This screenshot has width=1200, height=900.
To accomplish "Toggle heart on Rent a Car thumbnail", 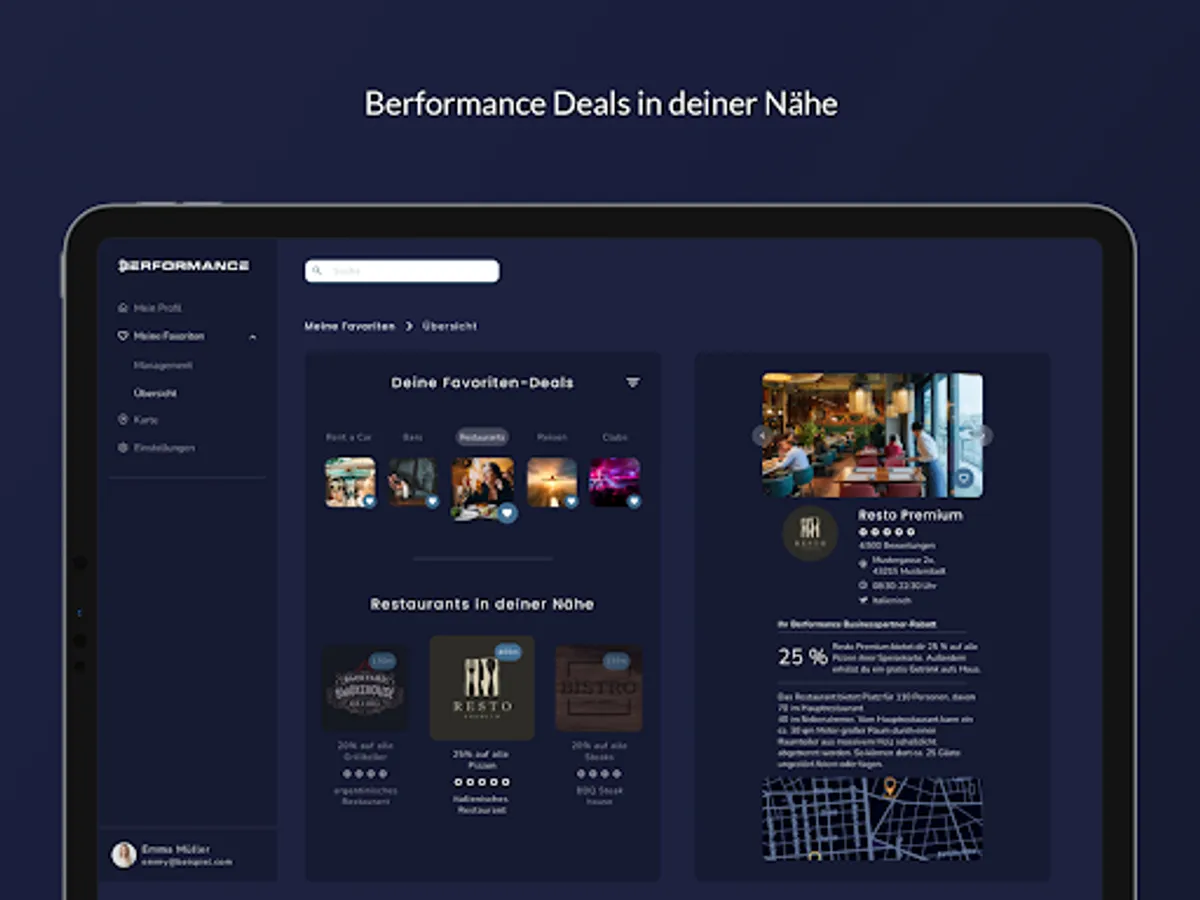I will point(369,501).
